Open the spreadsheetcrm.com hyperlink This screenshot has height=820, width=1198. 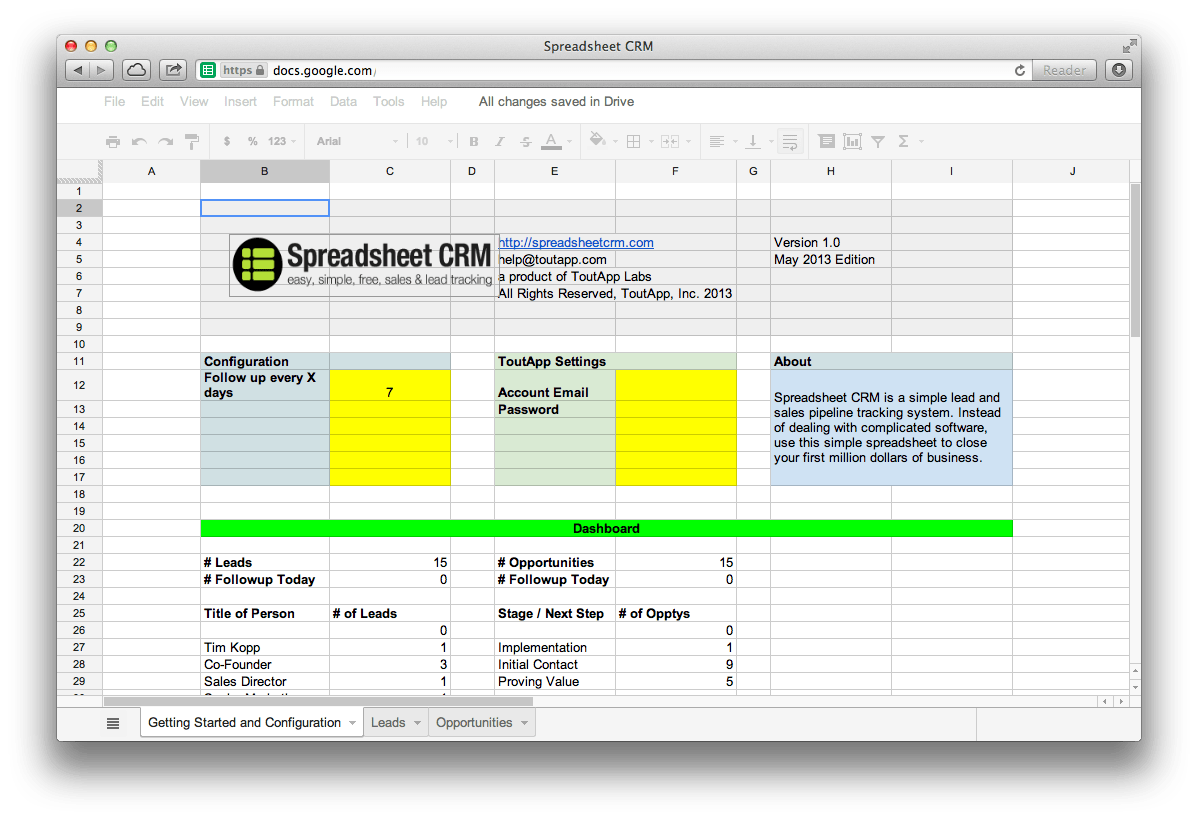tap(575, 242)
